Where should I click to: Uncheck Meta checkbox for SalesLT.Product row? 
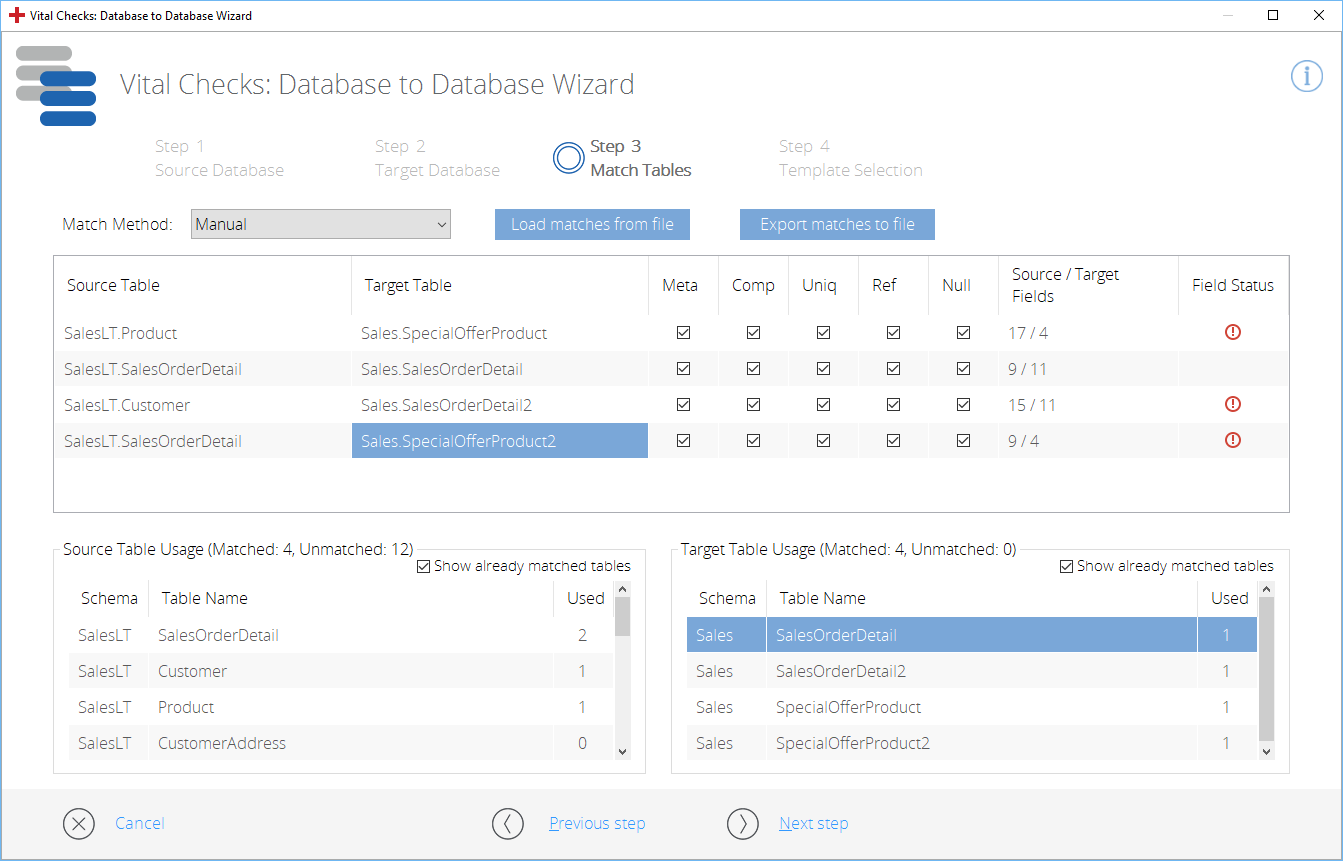coord(683,333)
